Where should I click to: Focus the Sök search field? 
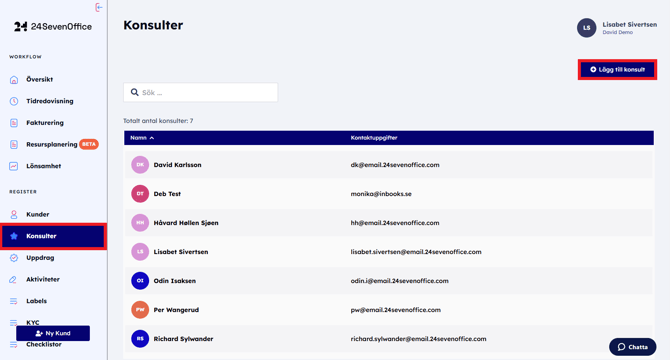click(x=200, y=92)
